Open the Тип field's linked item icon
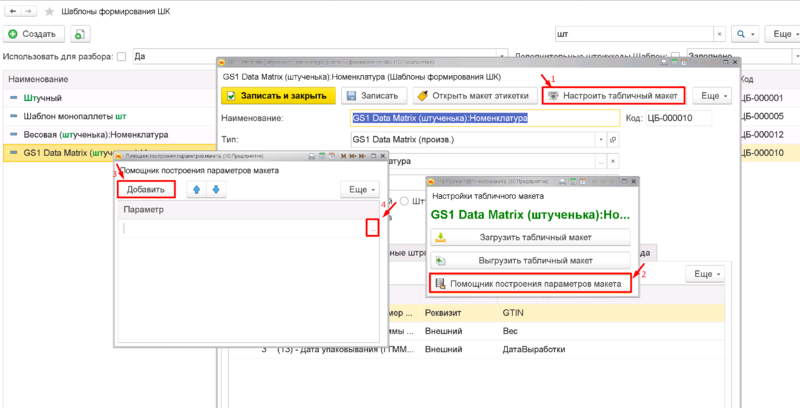Image resolution: width=800 pixels, height=408 pixels. [x=613, y=139]
